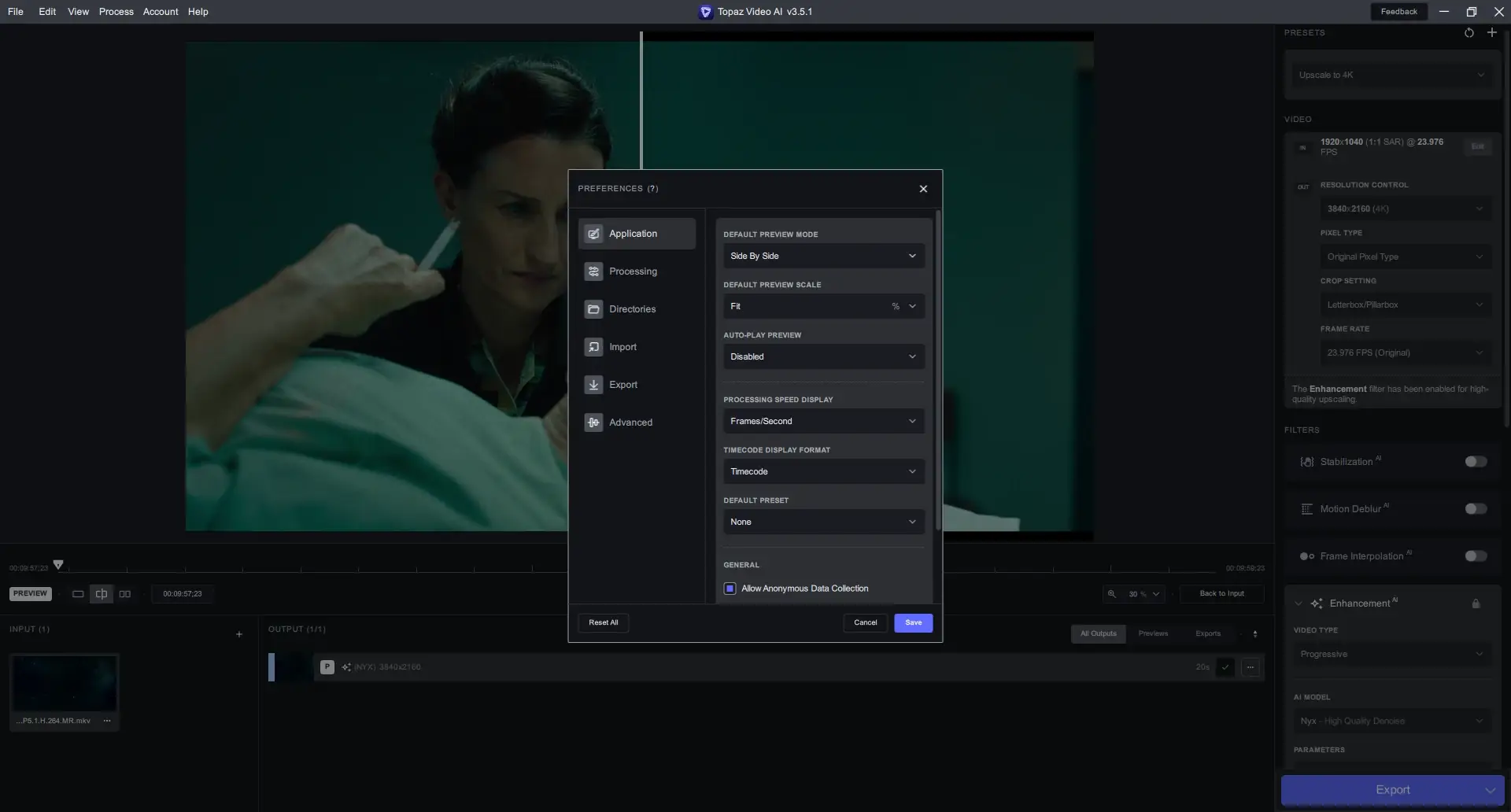Image resolution: width=1511 pixels, height=812 pixels.
Task: Open the Process menu
Action: (x=116, y=12)
